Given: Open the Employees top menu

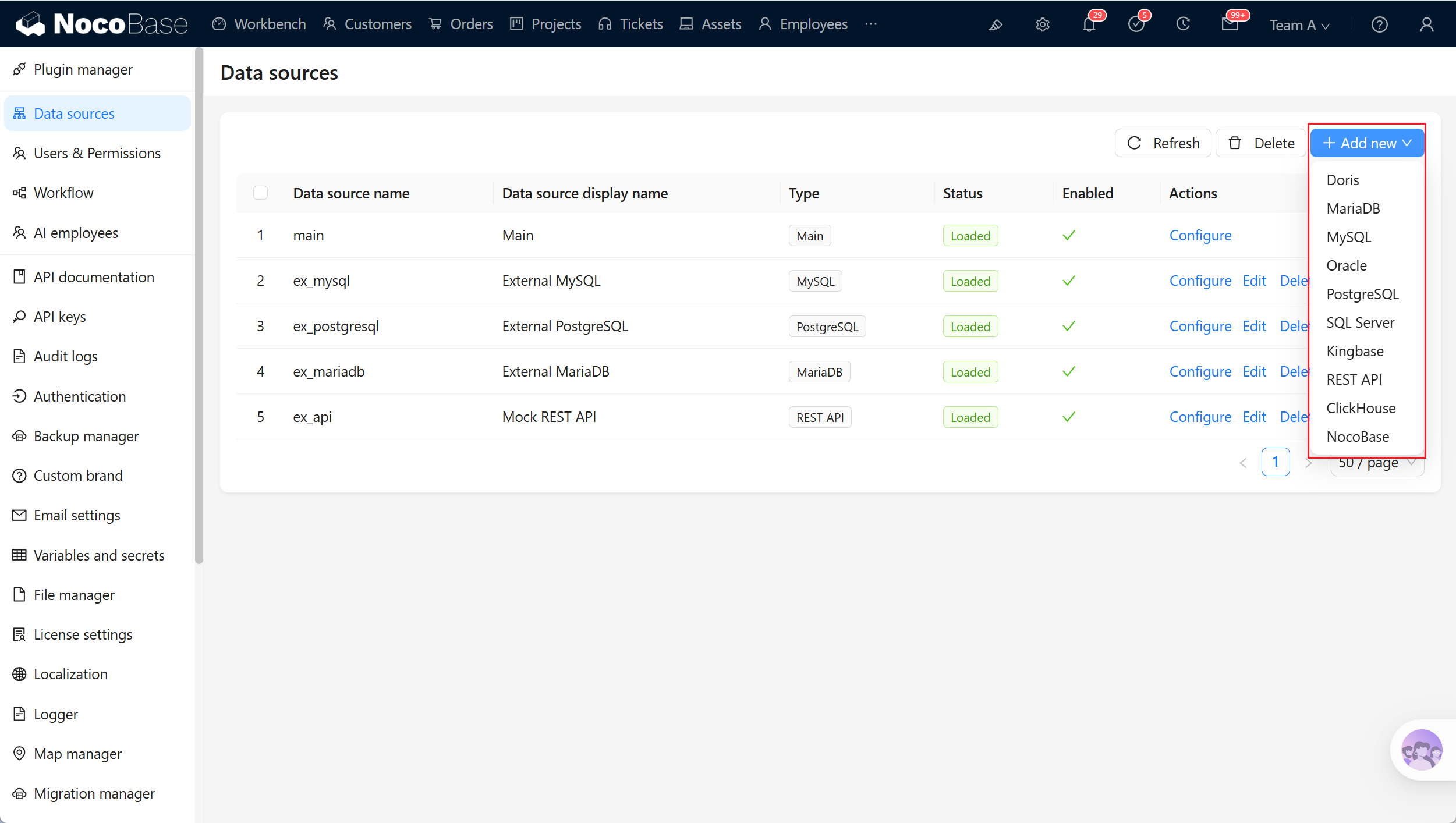Looking at the screenshot, I should [803, 24].
